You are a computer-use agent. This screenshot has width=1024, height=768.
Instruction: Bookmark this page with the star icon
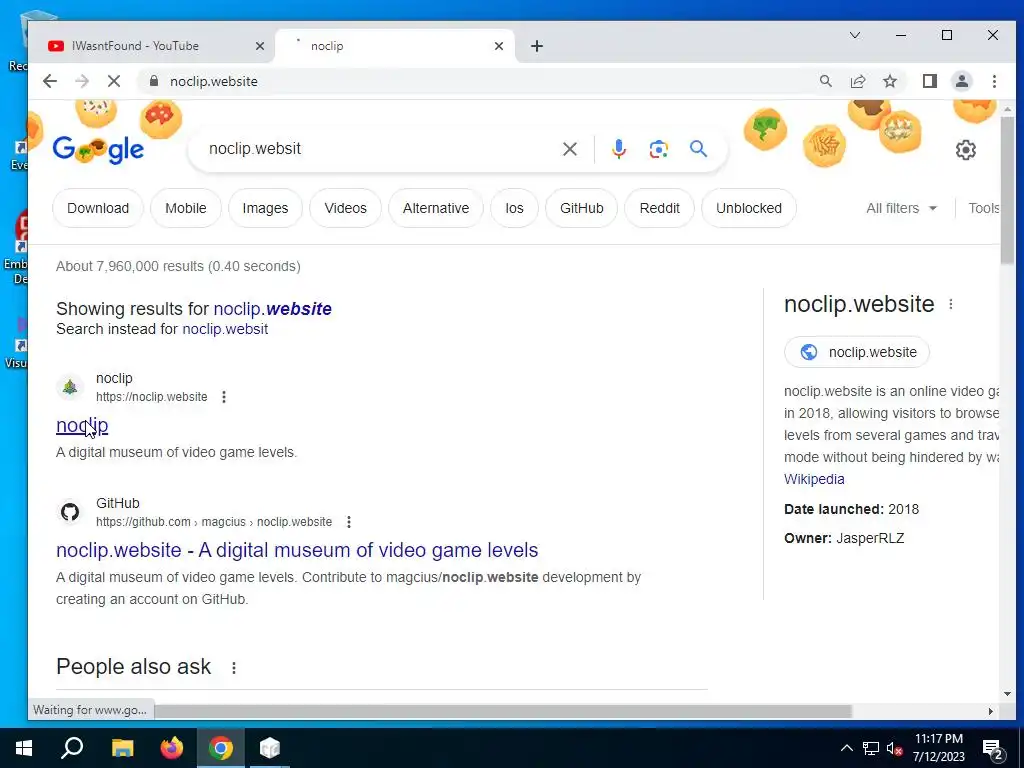(x=889, y=81)
